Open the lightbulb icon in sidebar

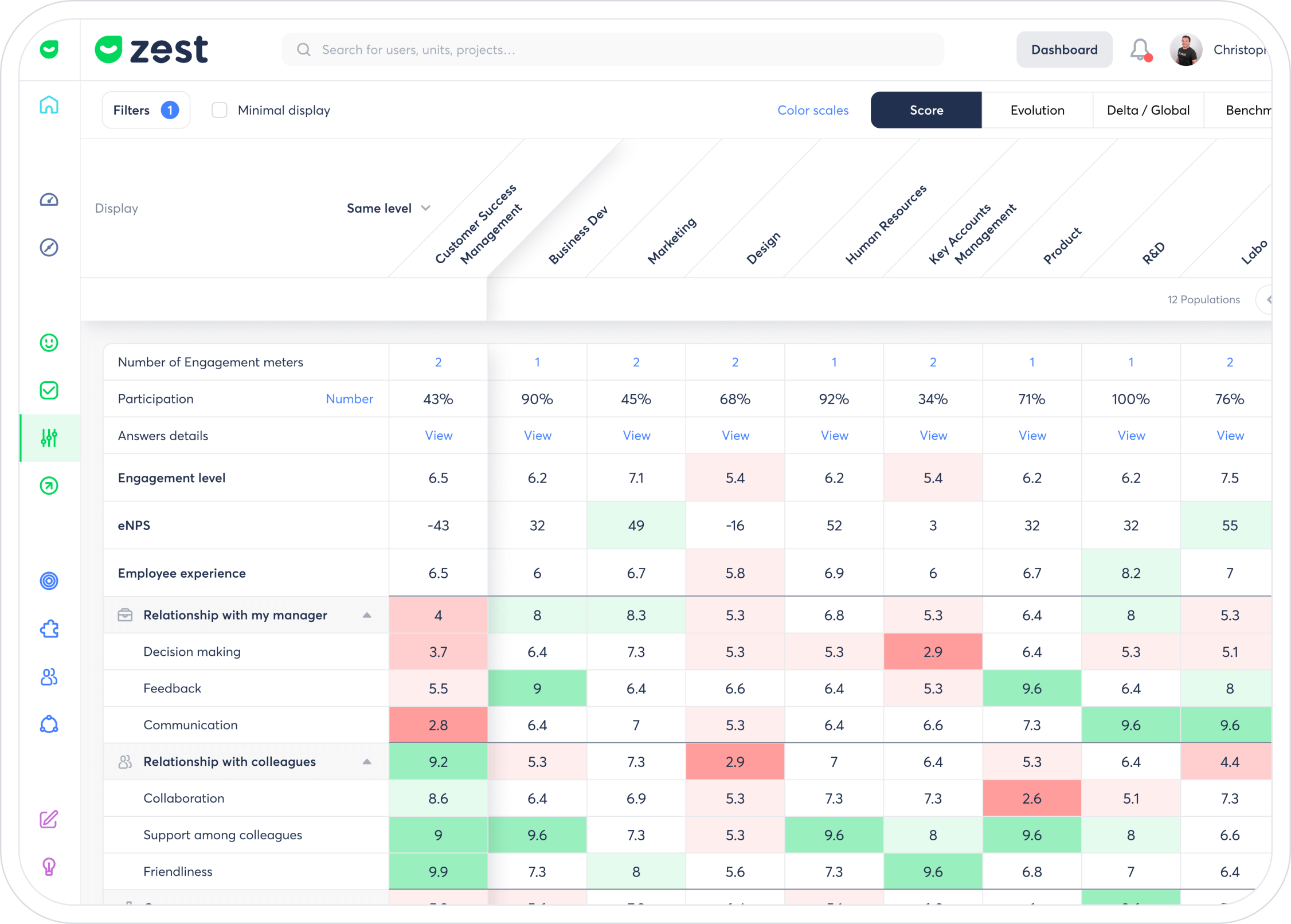[49, 866]
